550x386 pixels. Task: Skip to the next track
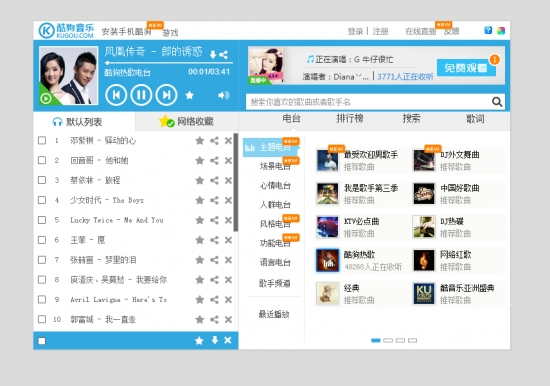pos(166,95)
